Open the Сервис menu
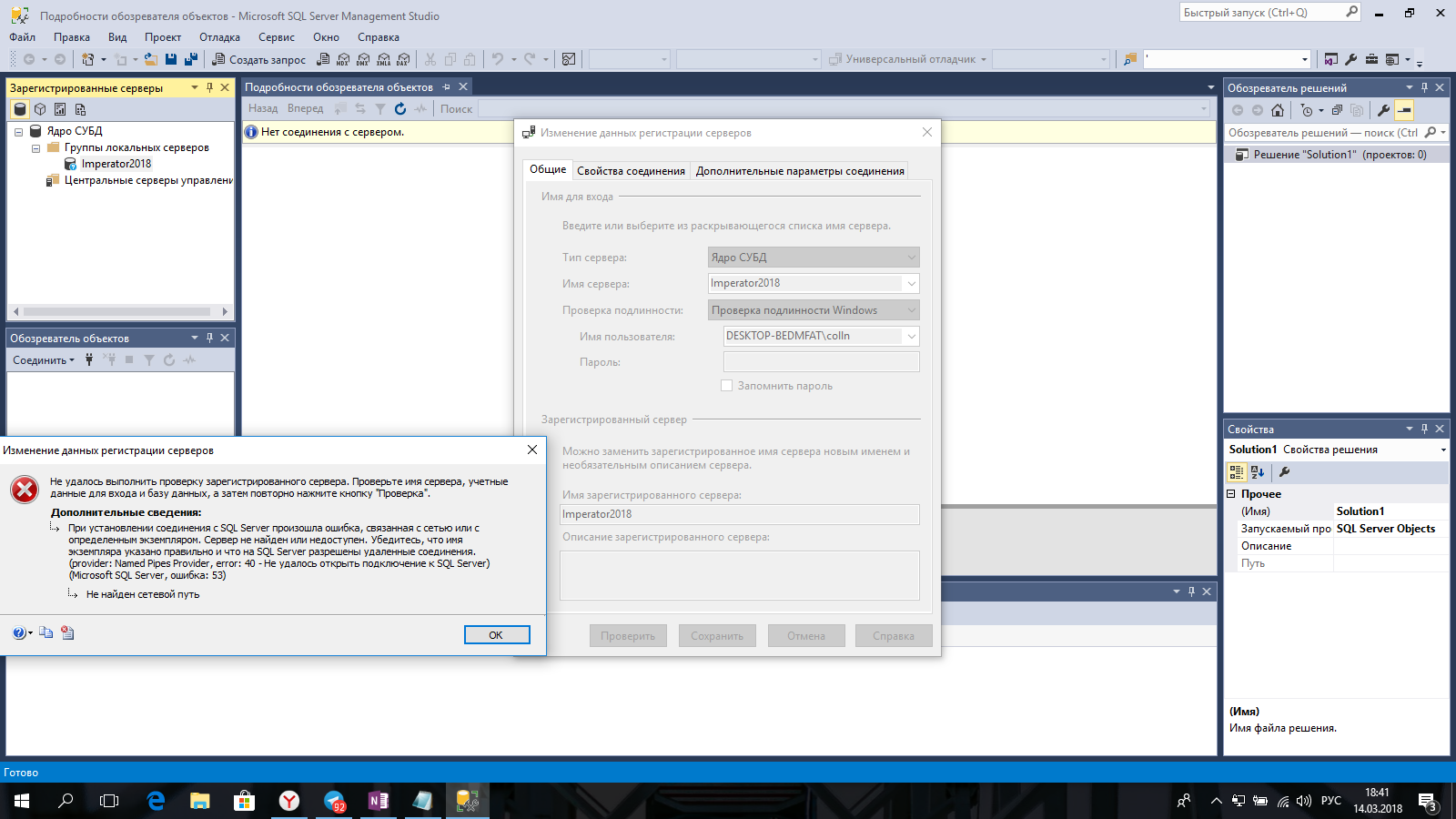The image size is (1456, 819). pyautogui.click(x=277, y=37)
